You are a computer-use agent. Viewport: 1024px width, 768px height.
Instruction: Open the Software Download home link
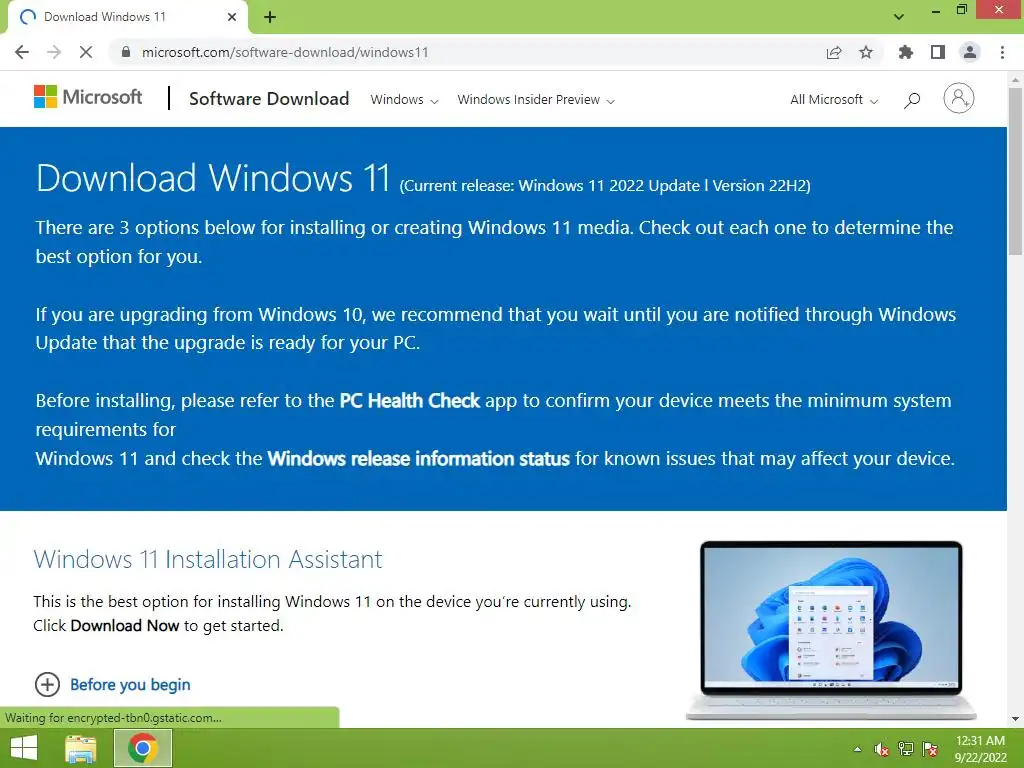coord(269,99)
